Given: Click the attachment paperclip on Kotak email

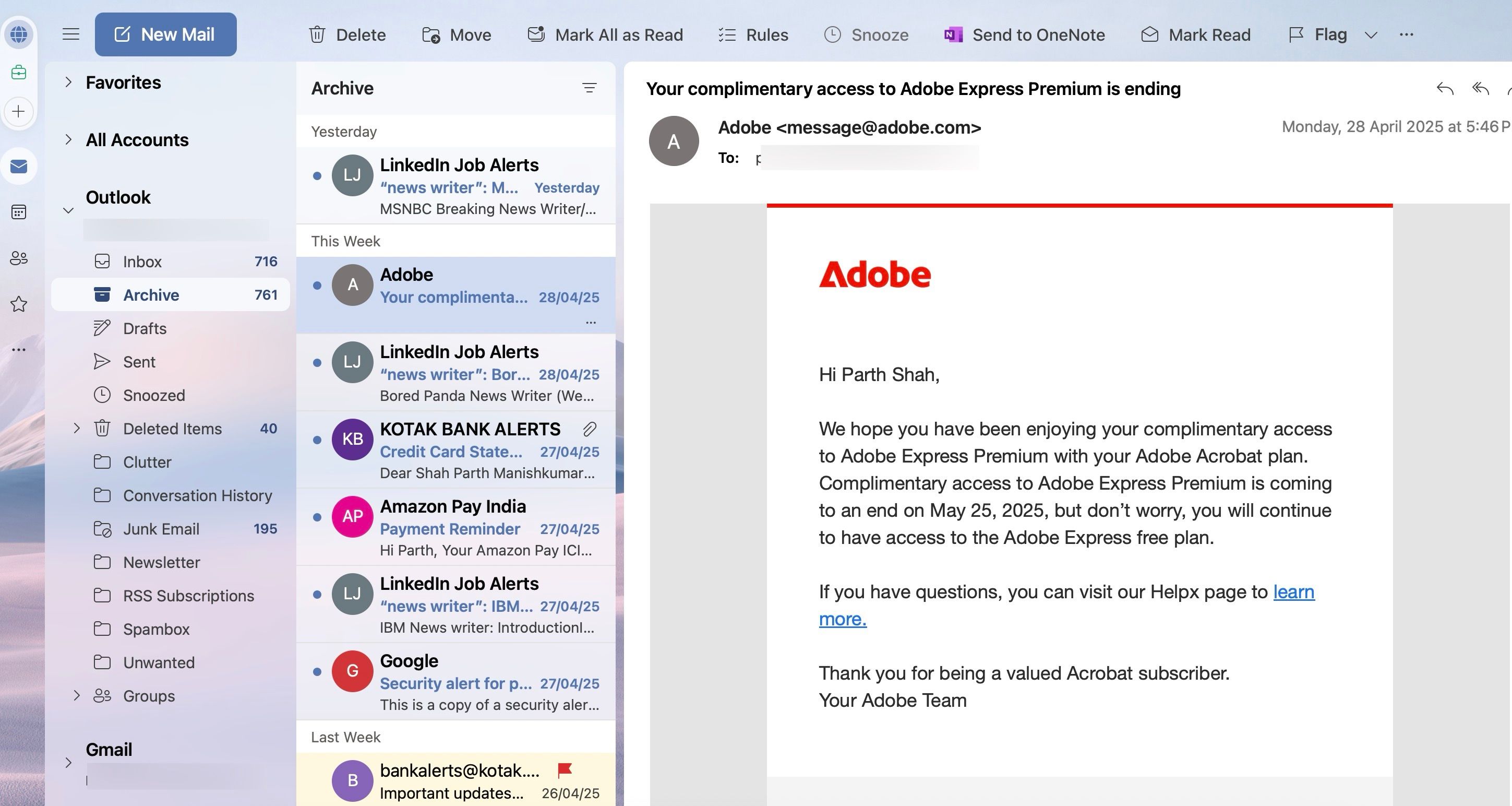Looking at the screenshot, I should pyautogui.click(x=590, y=430).
